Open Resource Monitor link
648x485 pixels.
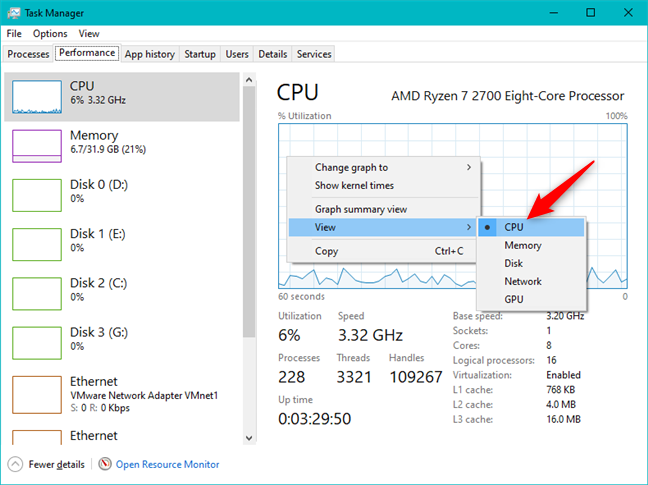click(167, 464)
